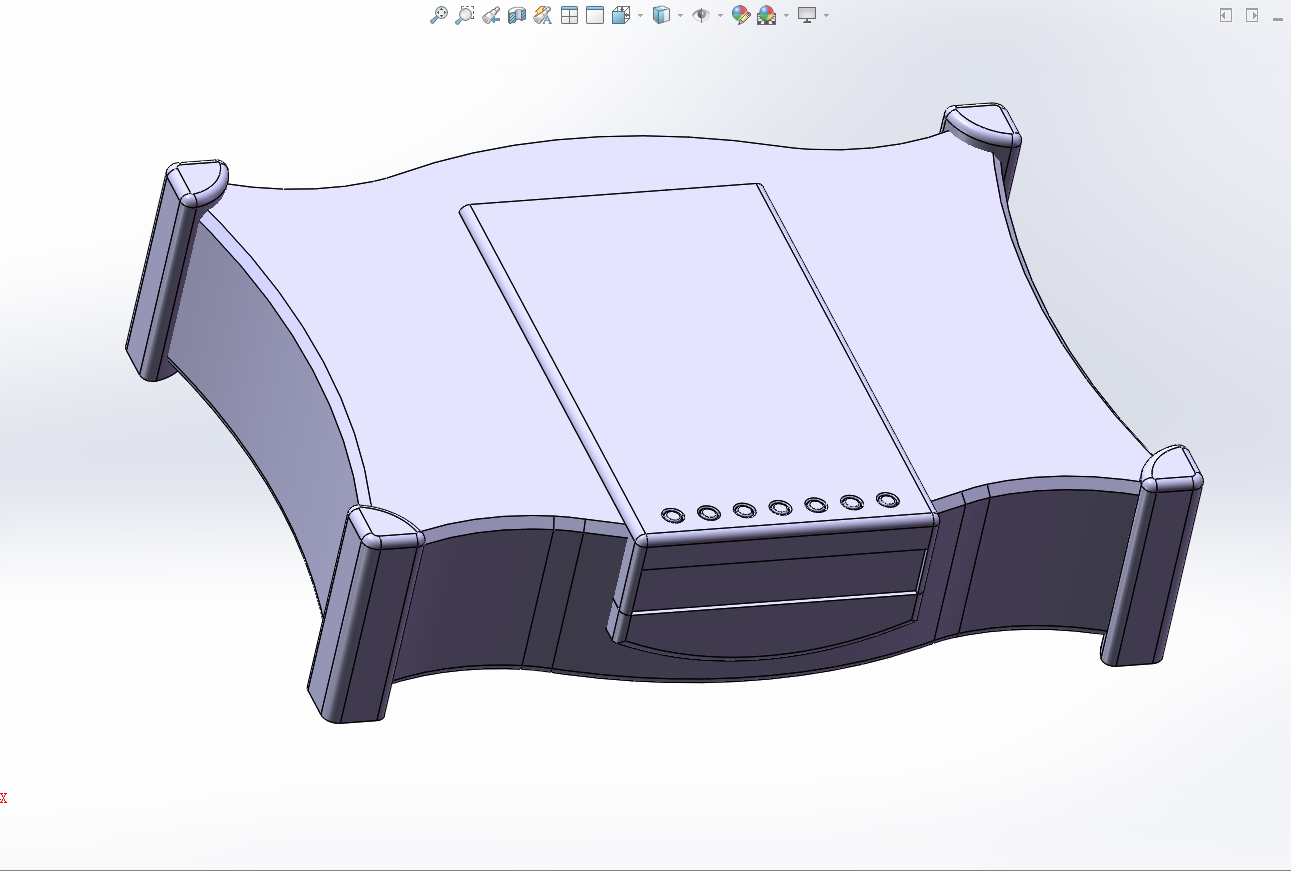Toggle the Hide/Show Items eye icon

701,15
